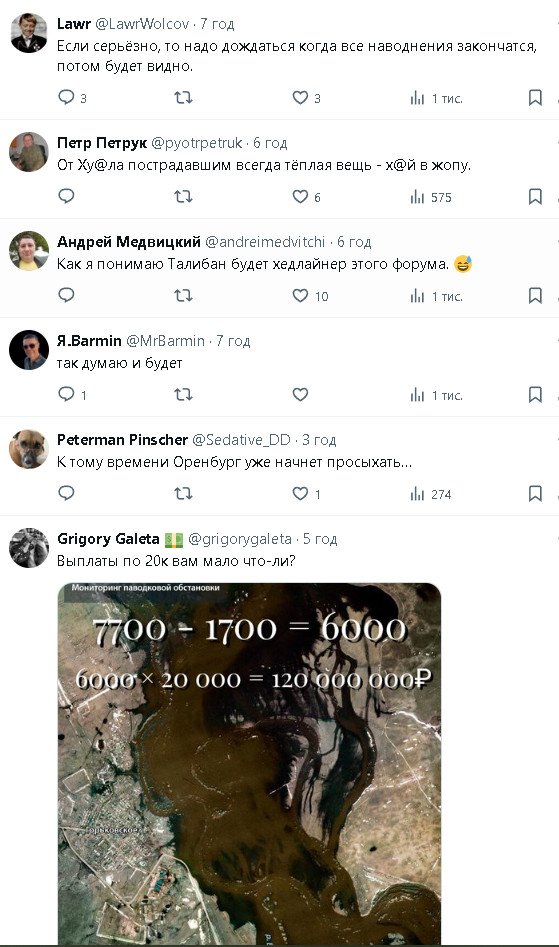Open the '5 год' timestamp on Galeta's tweet
This screenshot has height=947, width=559.
click(x=319, y=539)
